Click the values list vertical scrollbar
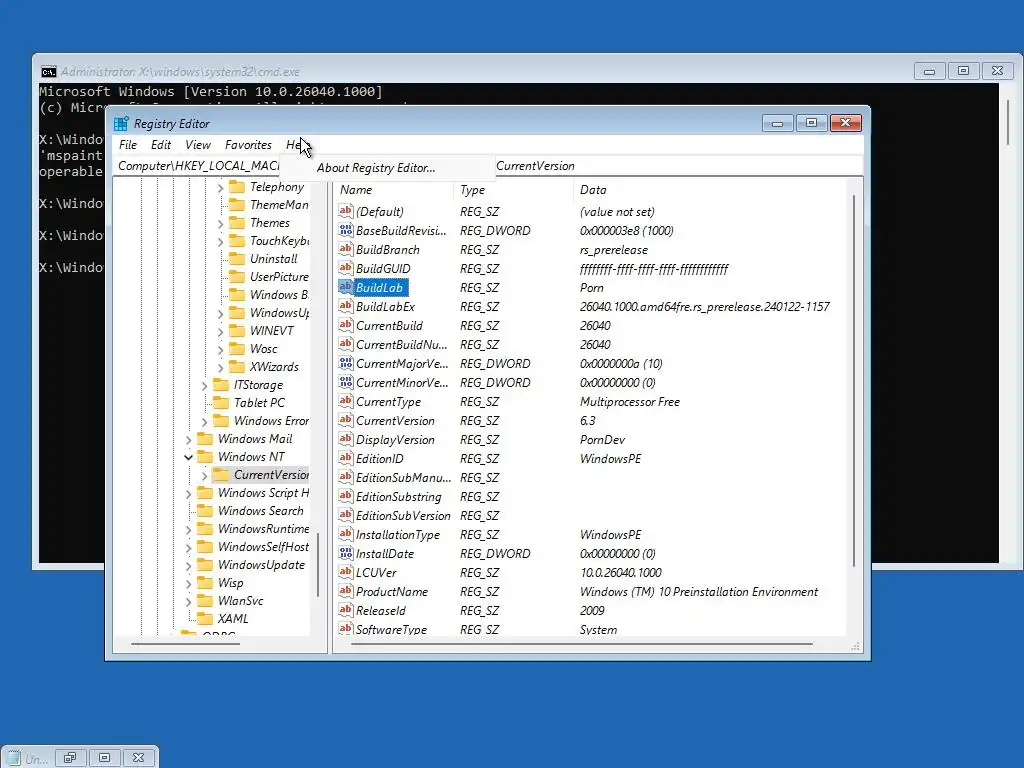 pos(854,381)
